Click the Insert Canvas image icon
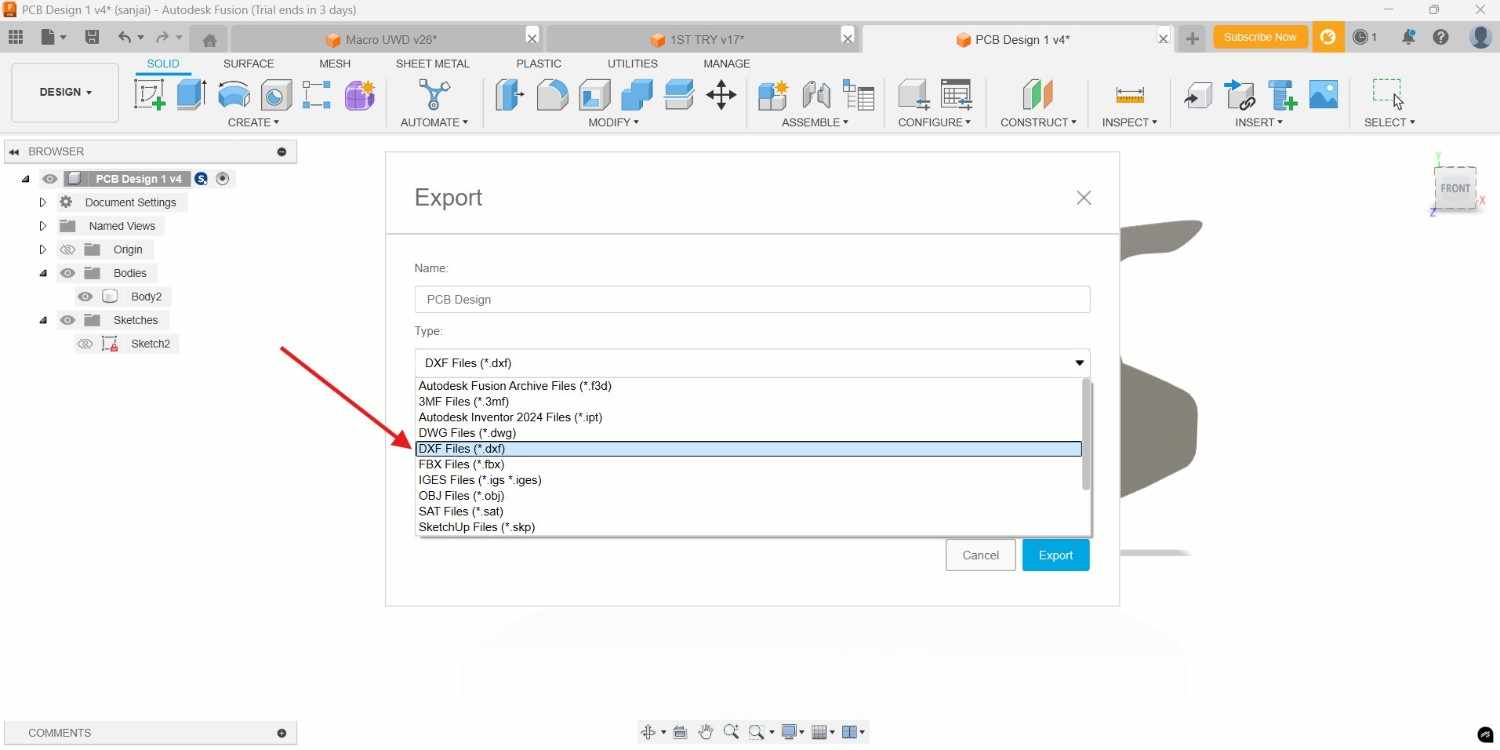 click(1324, 95)
